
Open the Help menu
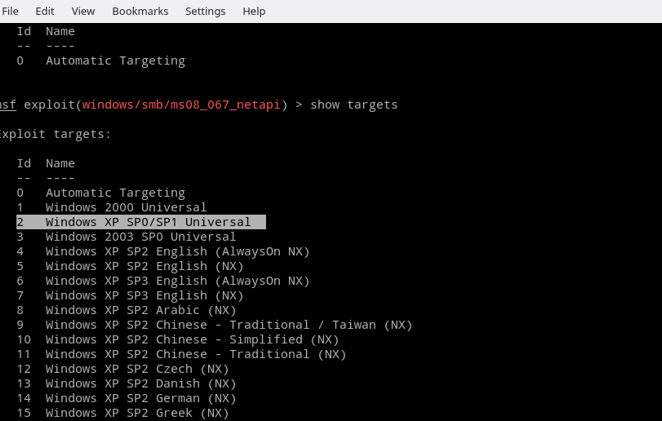pyautogui.click(x=254, y=11)
